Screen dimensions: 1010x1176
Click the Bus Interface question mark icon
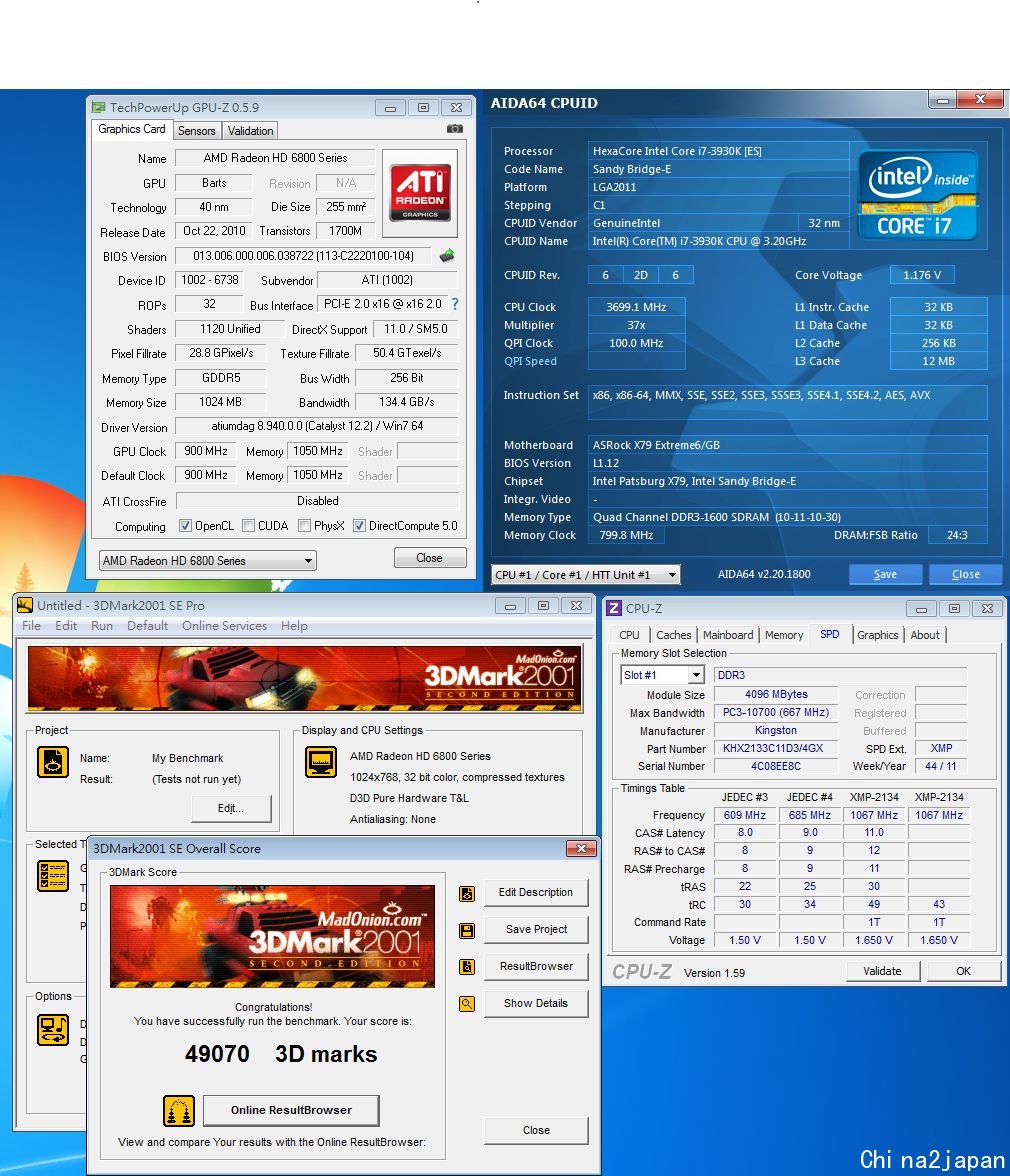tap(454, 304)
